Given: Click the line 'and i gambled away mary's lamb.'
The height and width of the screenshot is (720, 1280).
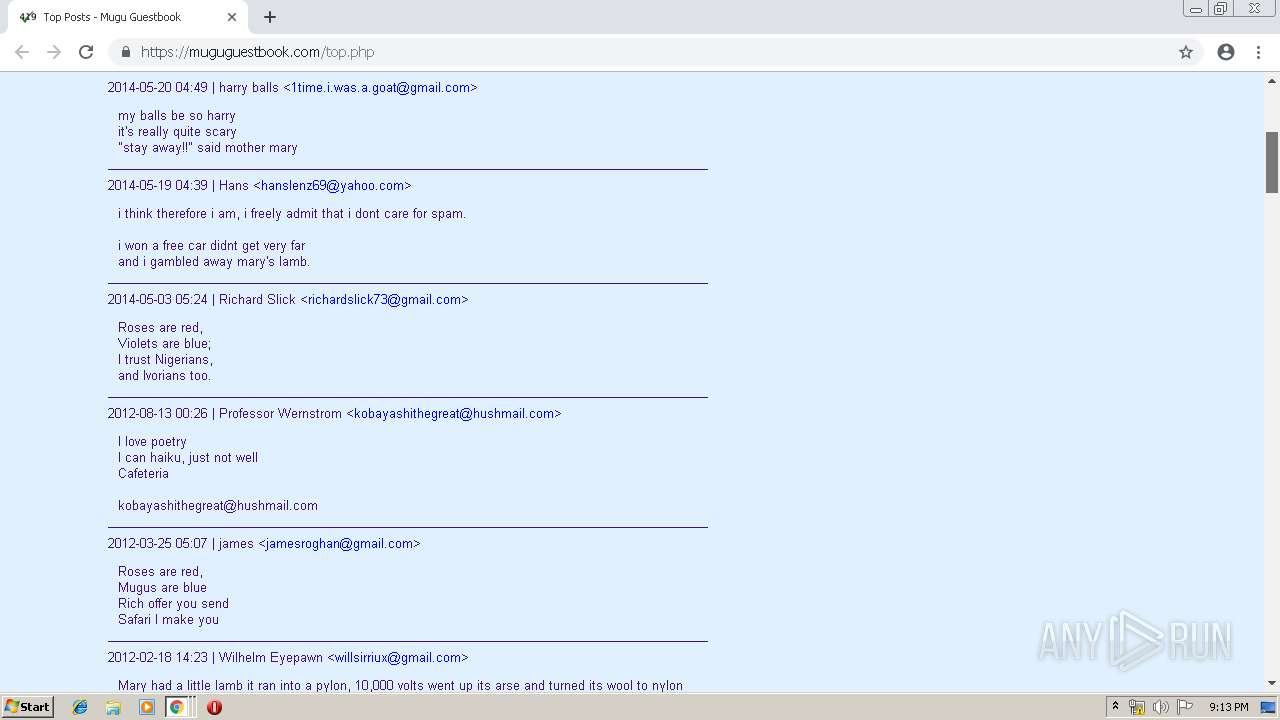Looking at the screenshot, I should pyautogui.click(x=214, y=262).
